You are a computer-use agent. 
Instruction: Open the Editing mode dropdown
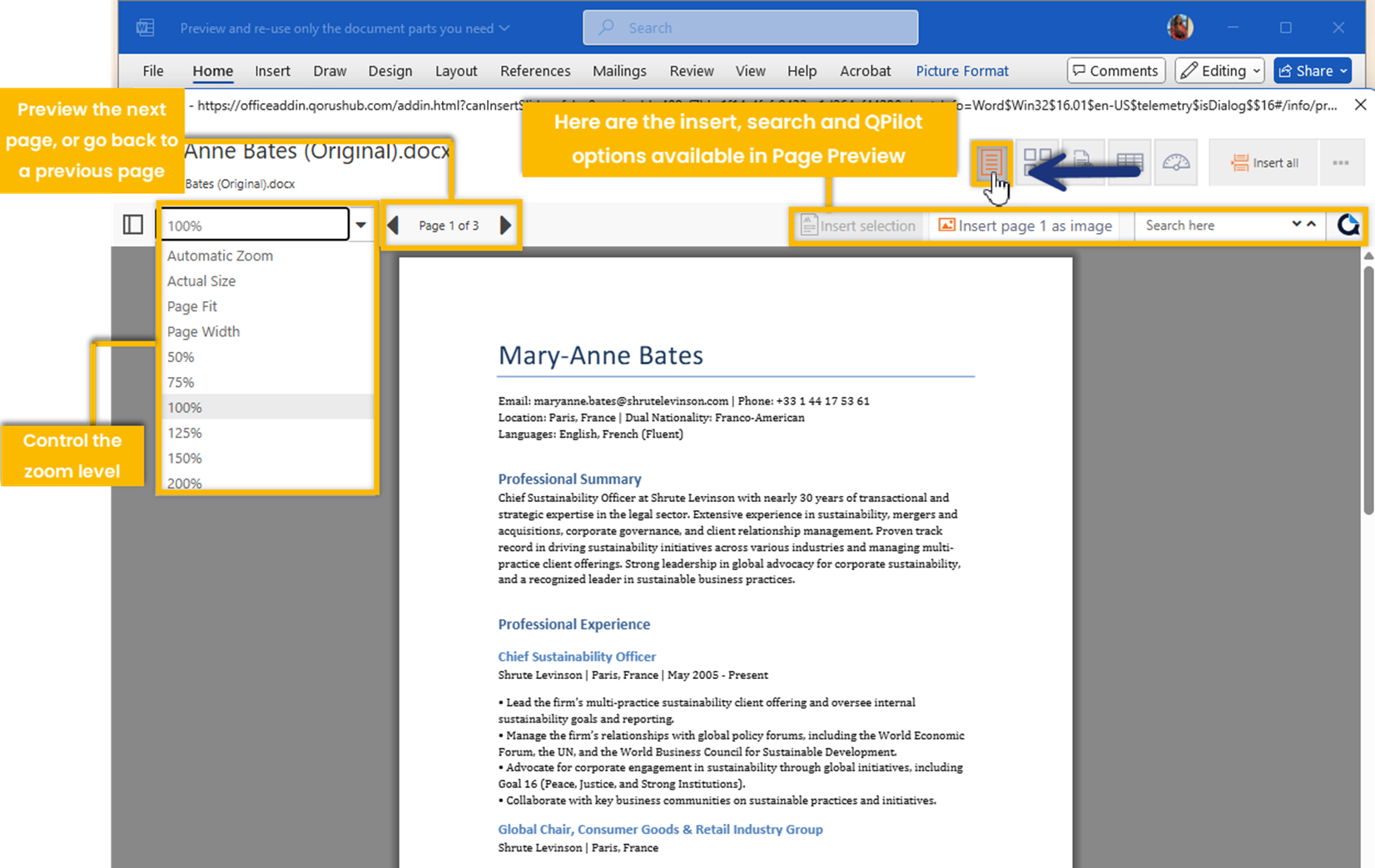1219,71
